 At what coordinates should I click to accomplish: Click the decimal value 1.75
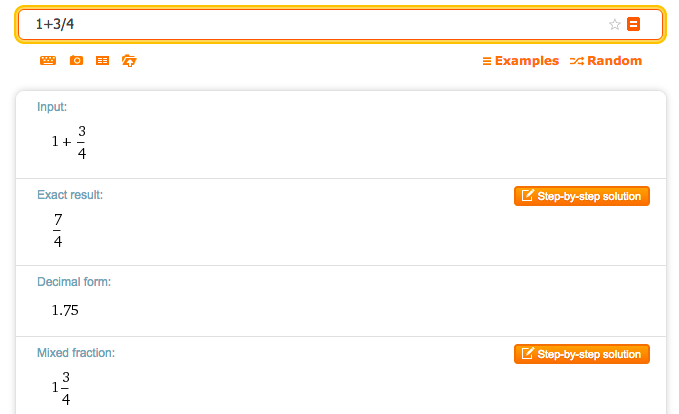coord(65,310)
